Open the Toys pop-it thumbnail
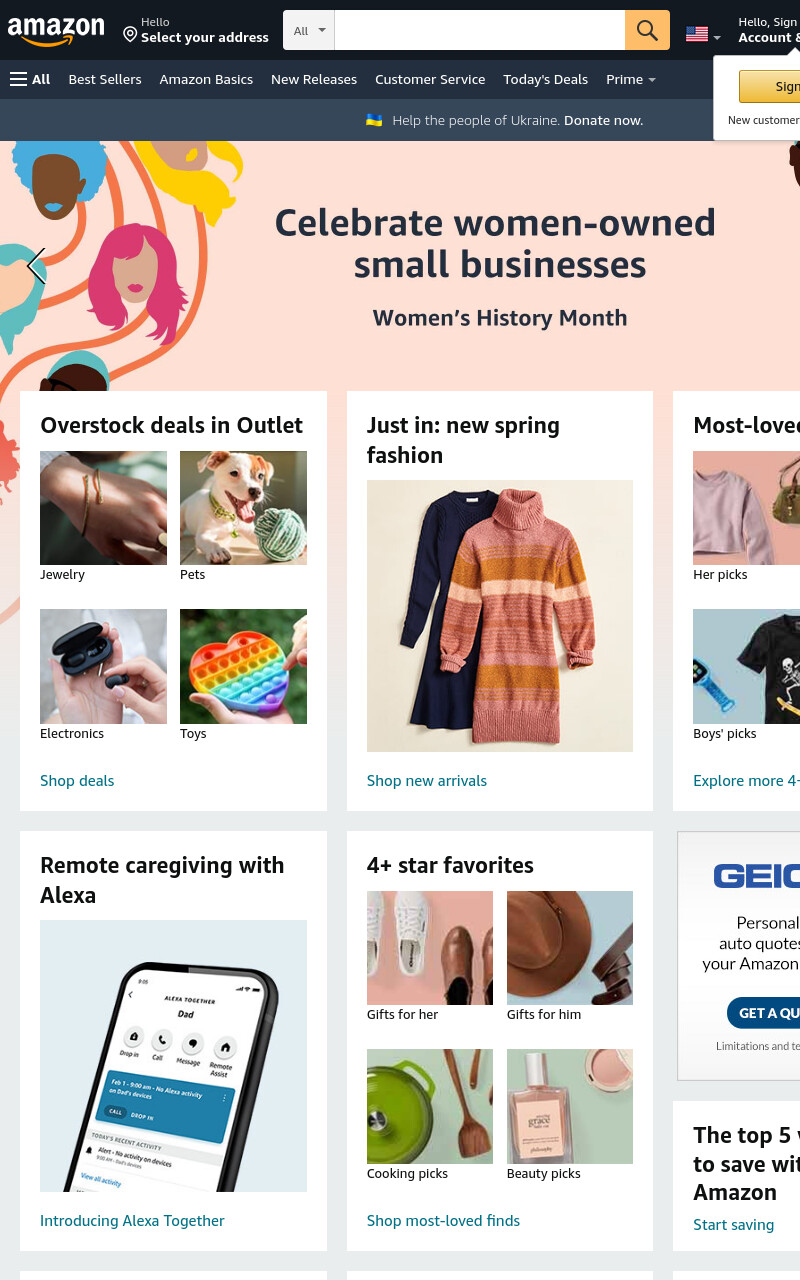Screen dimensions: 800x1280 click(243, 666)
